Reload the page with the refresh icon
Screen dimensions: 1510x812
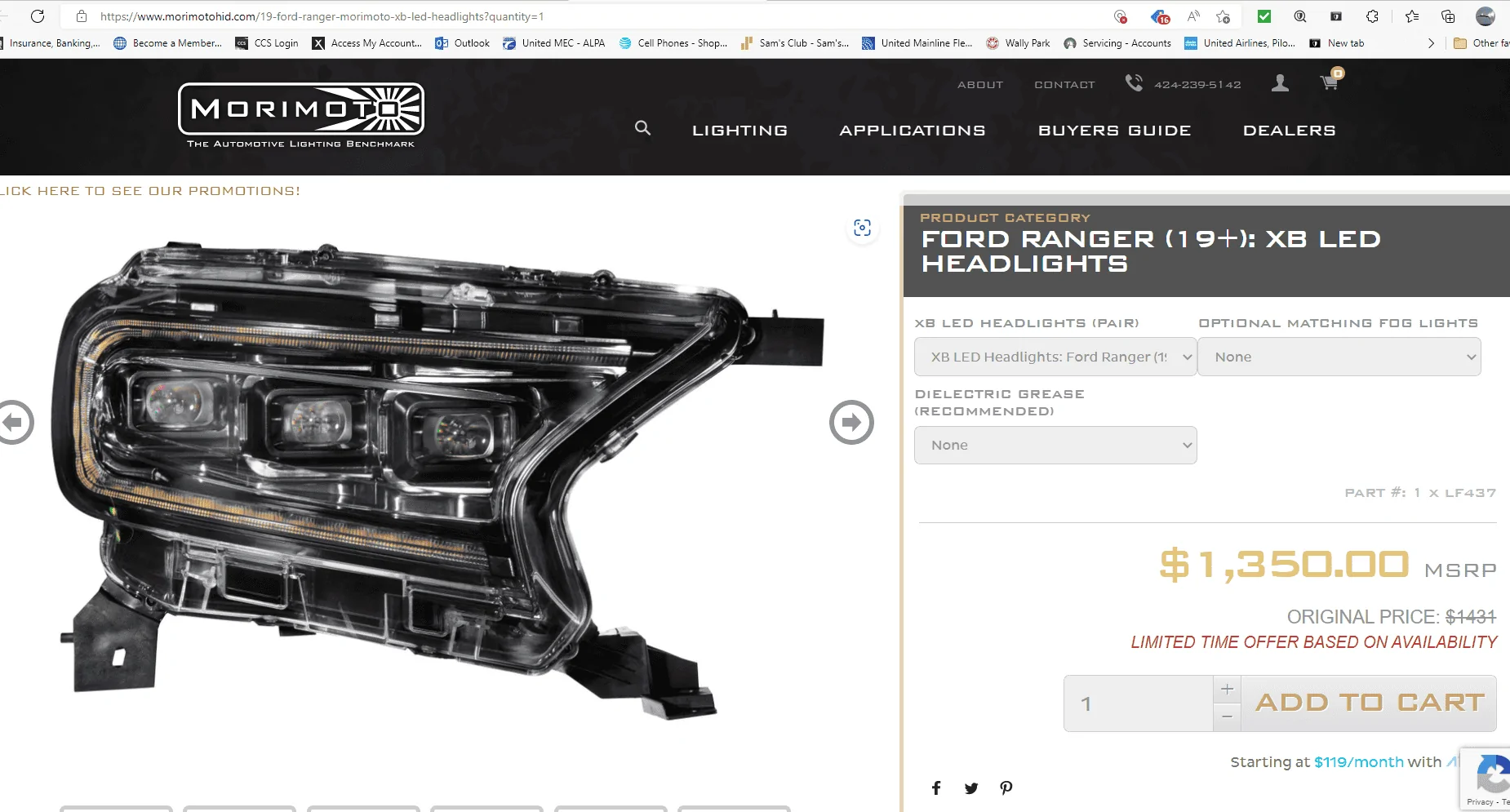38,16
